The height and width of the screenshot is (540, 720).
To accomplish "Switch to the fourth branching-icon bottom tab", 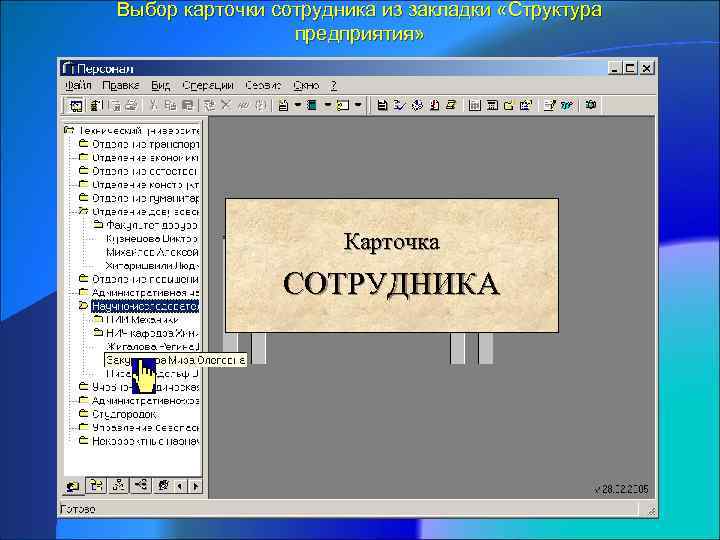I will 141,485.
